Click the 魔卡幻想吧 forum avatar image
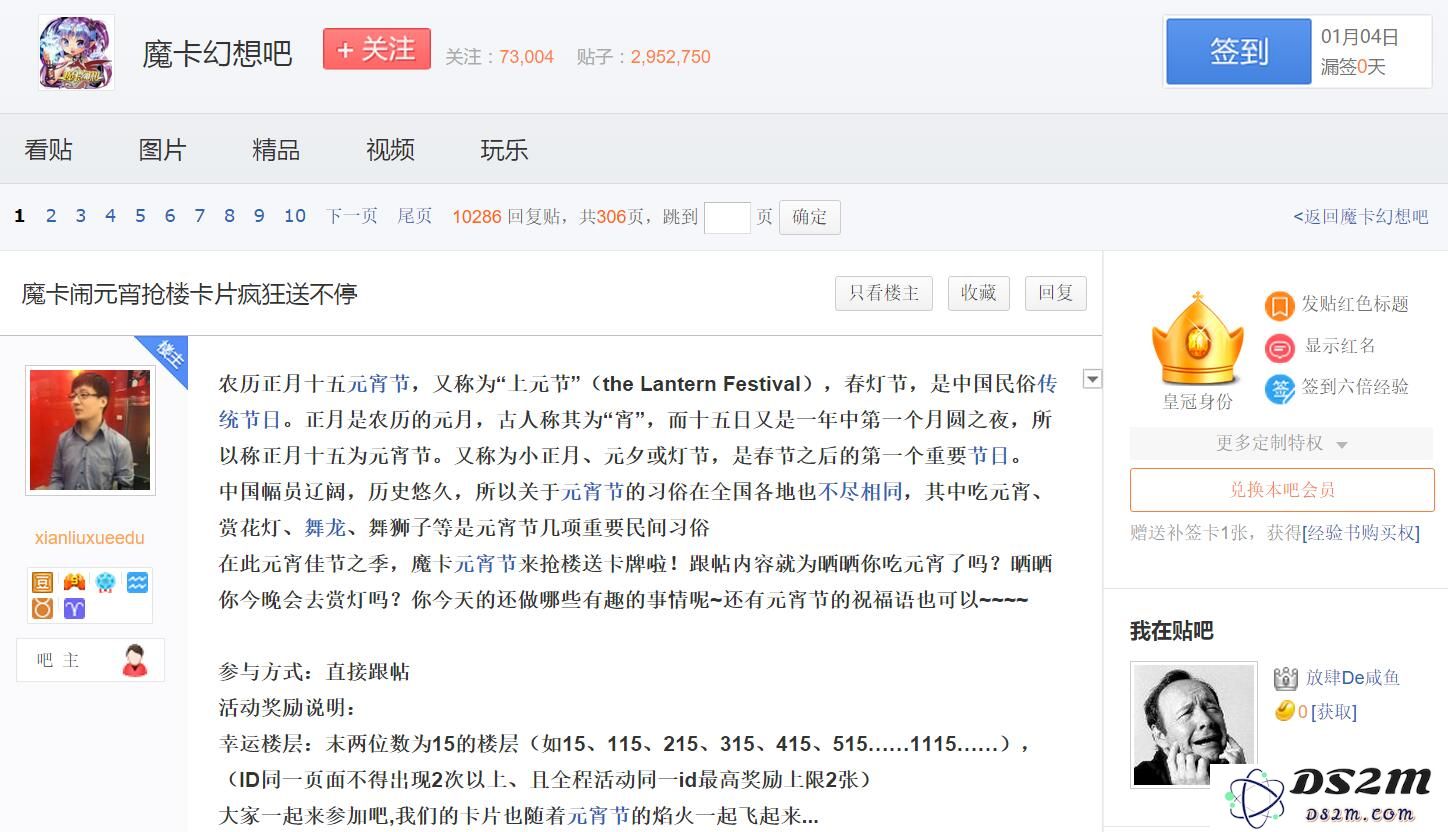 76,52
